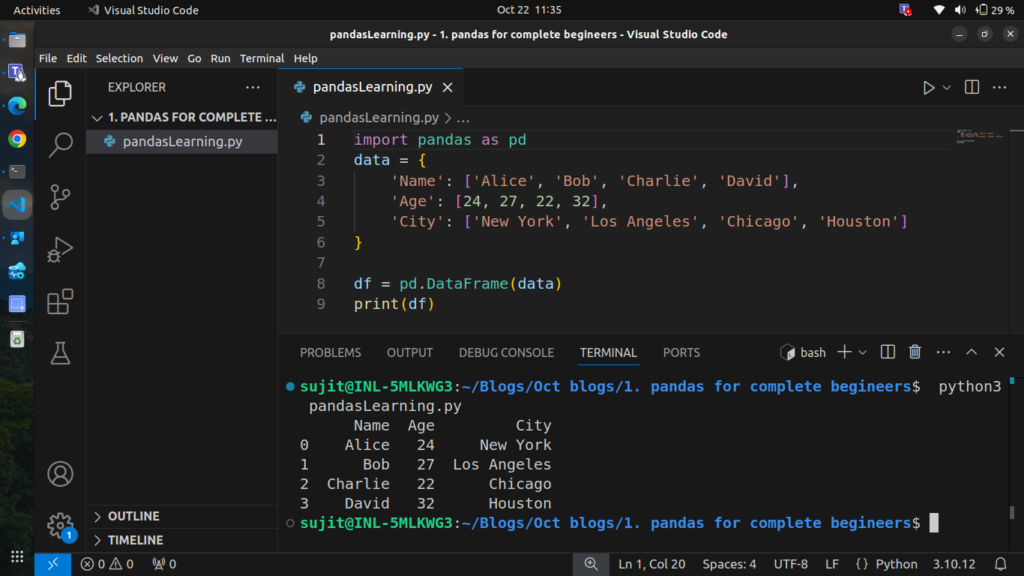
Task: Click Python language mode in status bar
Action: [896, 564]
